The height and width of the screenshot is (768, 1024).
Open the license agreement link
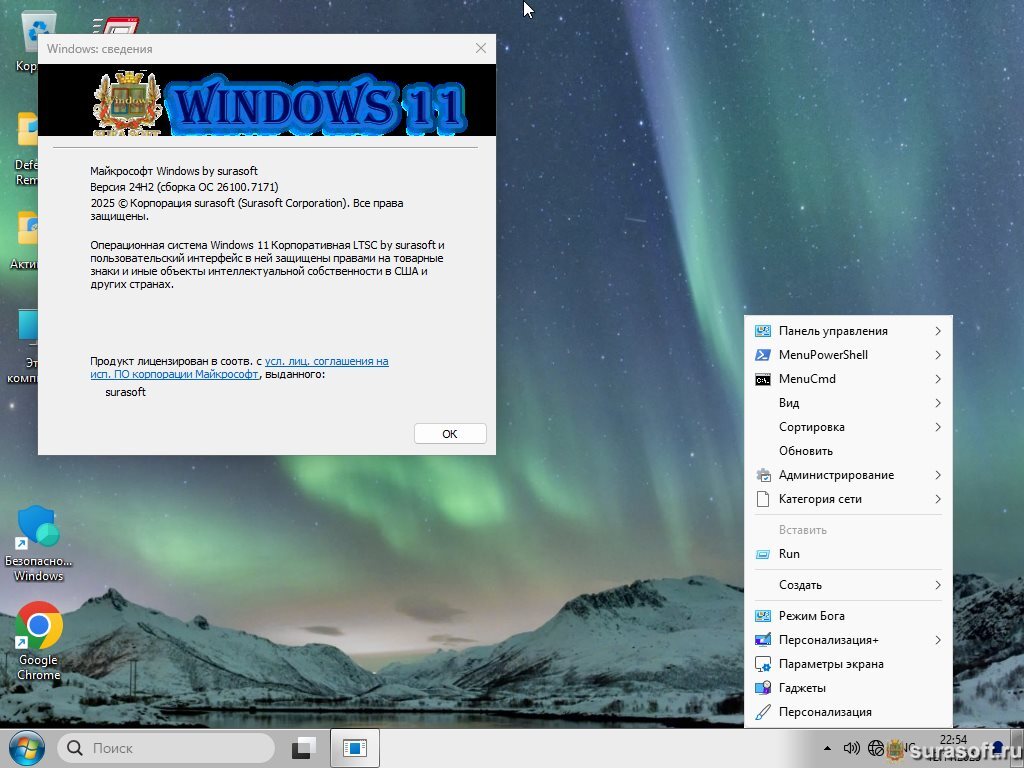point(326,361)
